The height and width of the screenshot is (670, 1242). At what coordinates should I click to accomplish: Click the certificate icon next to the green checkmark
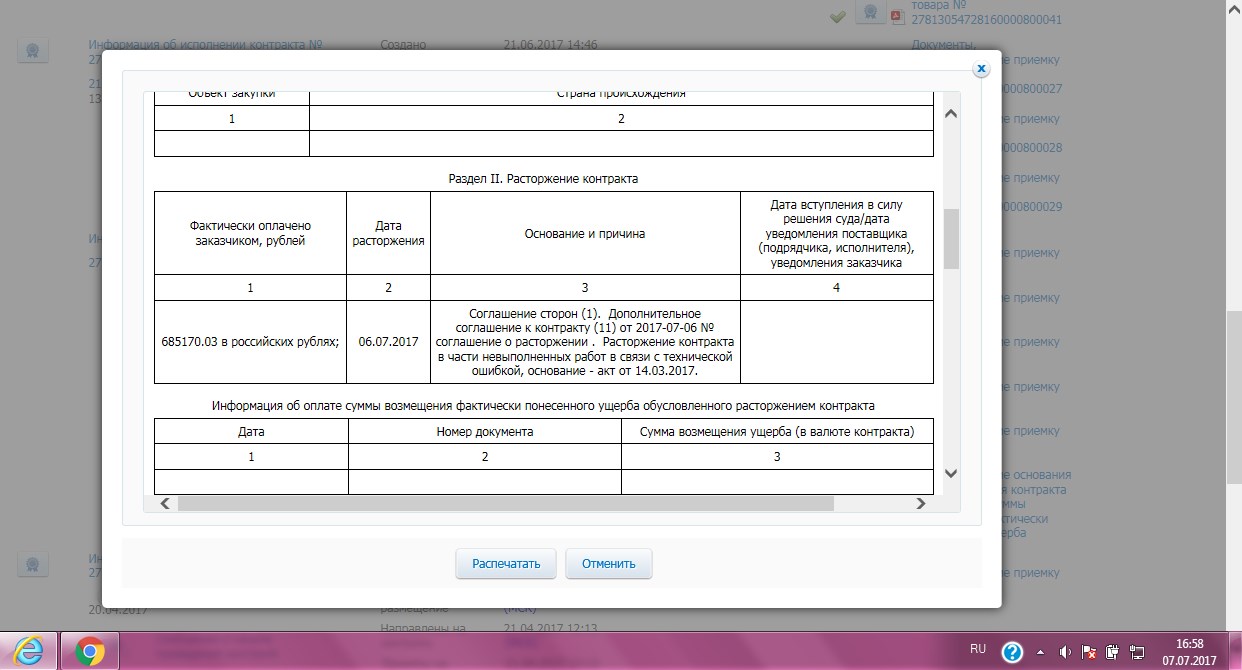point(870,14)
